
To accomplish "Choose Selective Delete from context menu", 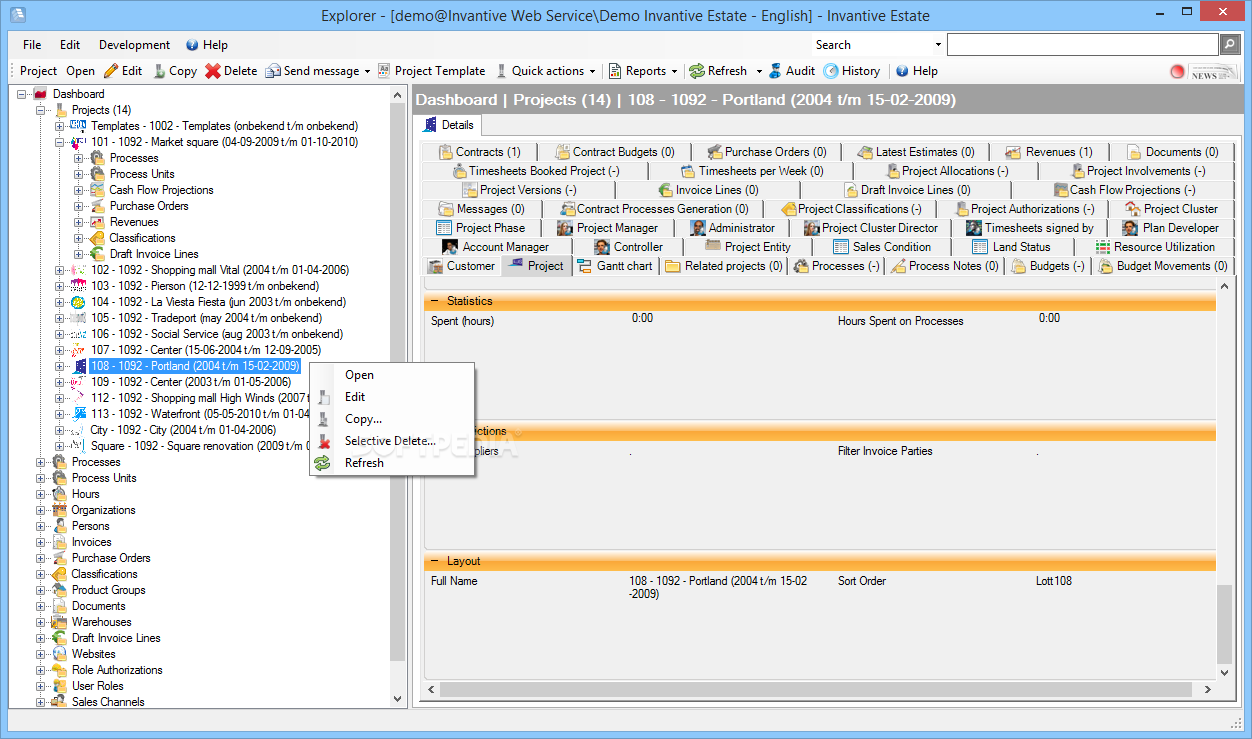I will (x=392, y=441).
